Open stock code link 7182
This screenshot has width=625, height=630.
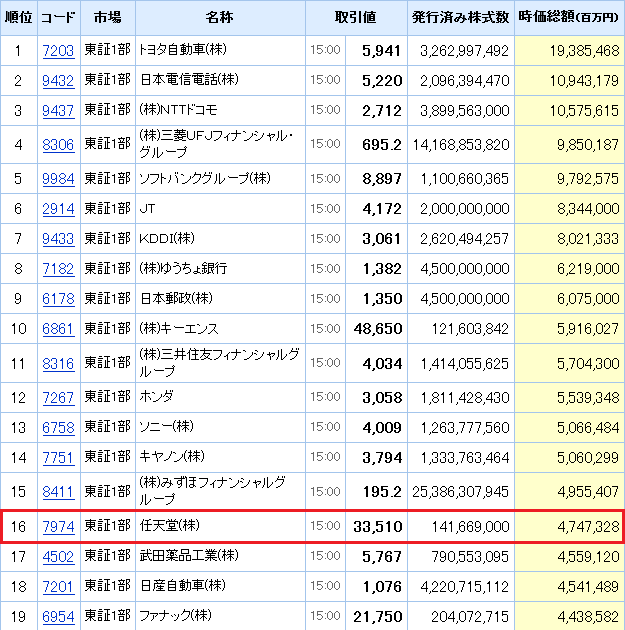pos(58,269)
